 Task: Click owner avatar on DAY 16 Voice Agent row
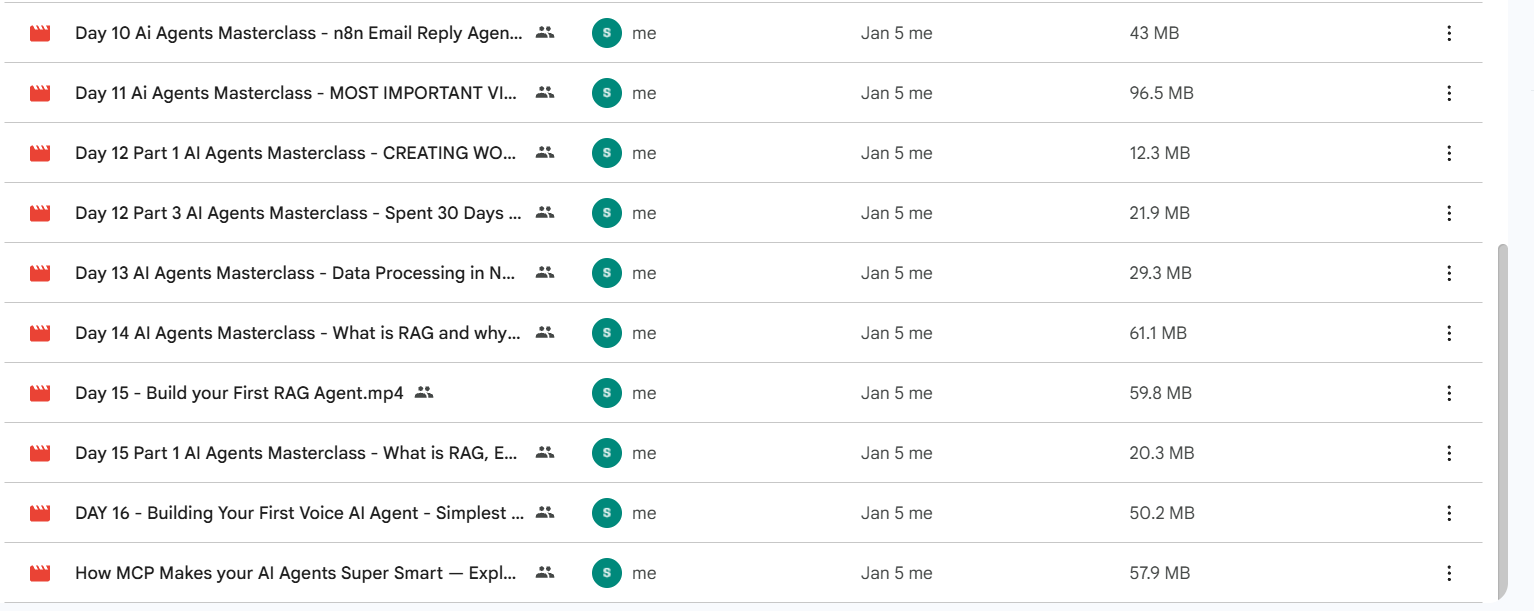click(x=604, y=513)
